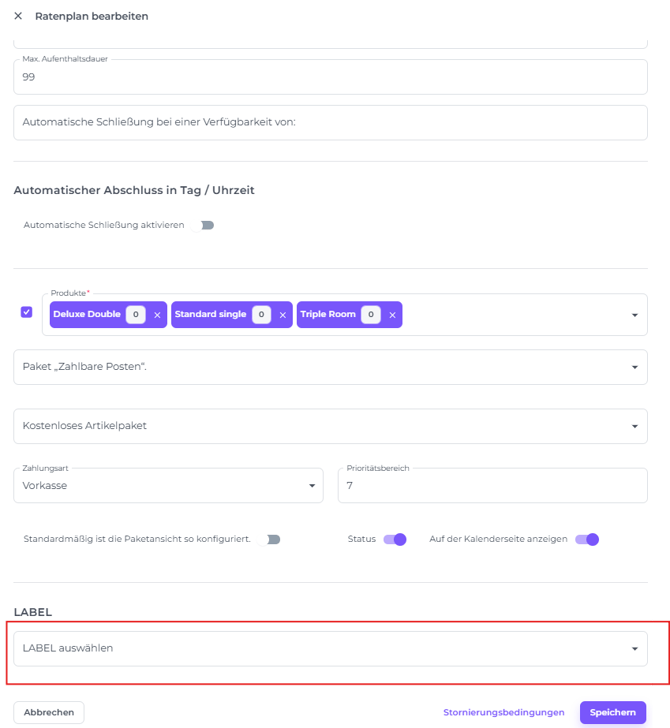670x728 pixels.
Task: Disable Auf der Kalenderseite anzeigen toggle
Action: [x=587, y=539]
